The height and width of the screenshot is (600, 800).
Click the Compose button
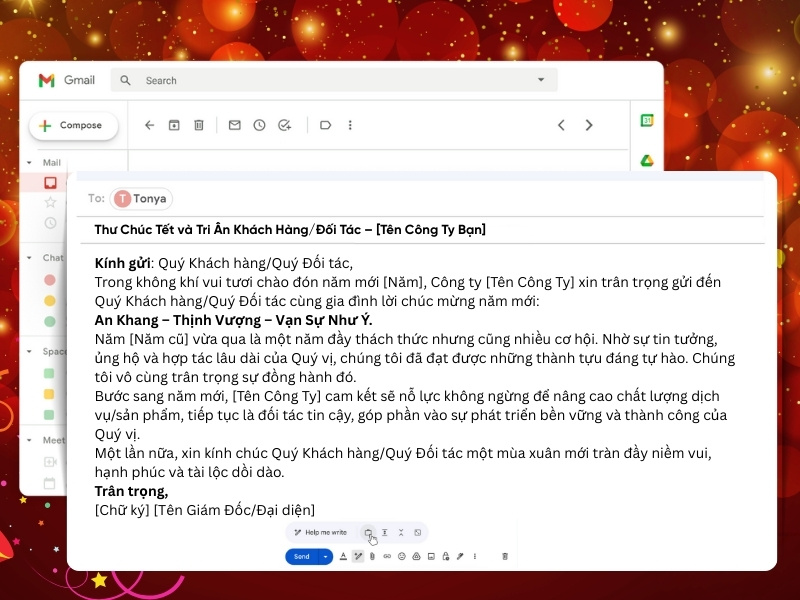72,126
